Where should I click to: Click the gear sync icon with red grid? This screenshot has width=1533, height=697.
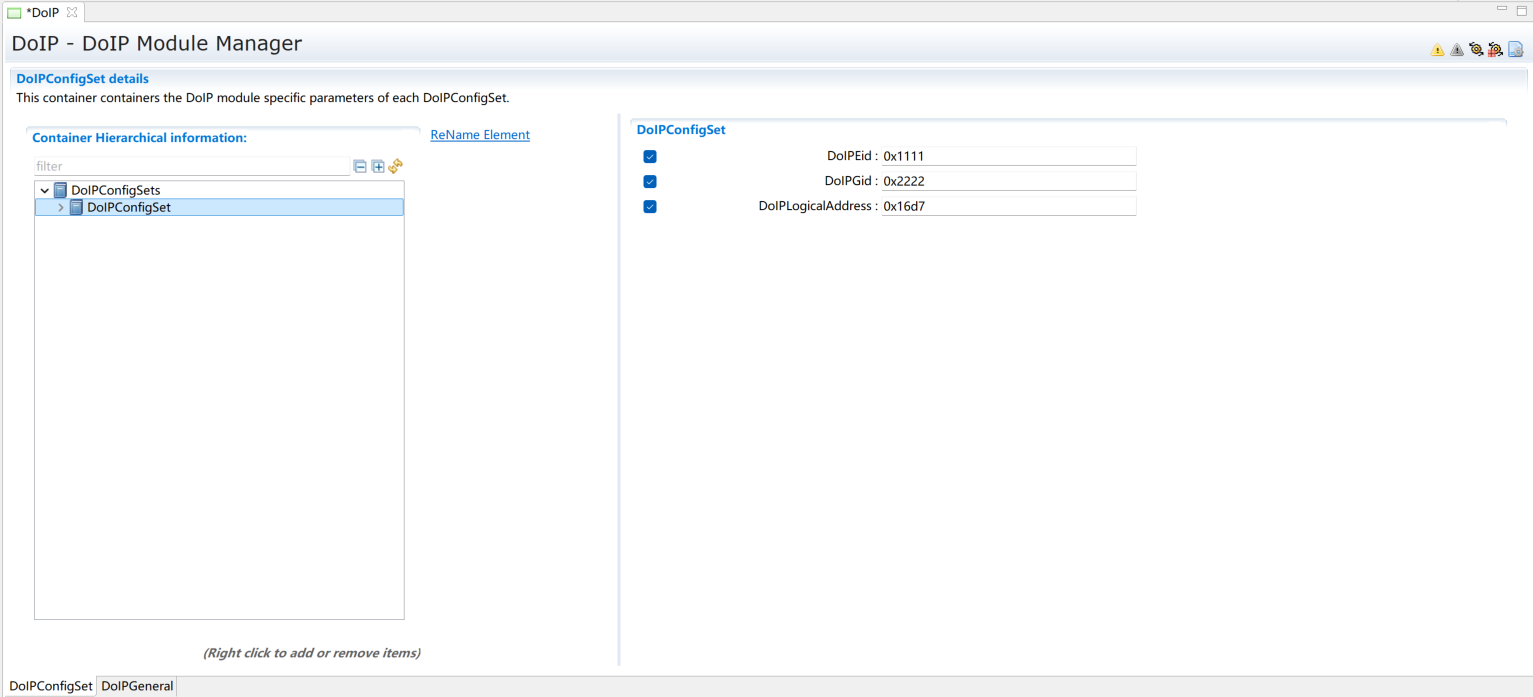[x=1495, y=49]
